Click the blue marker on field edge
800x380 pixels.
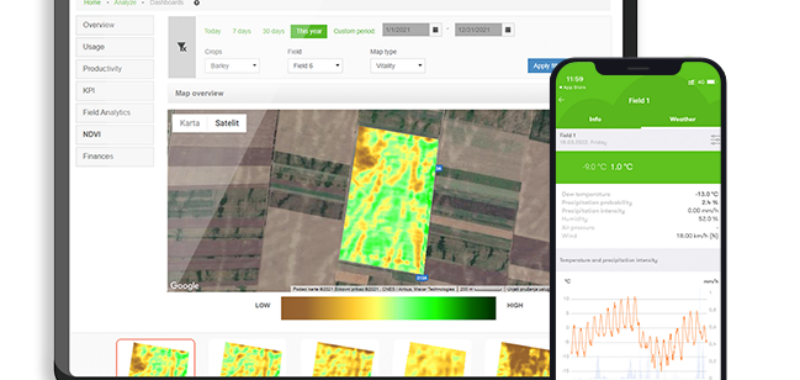439,168
